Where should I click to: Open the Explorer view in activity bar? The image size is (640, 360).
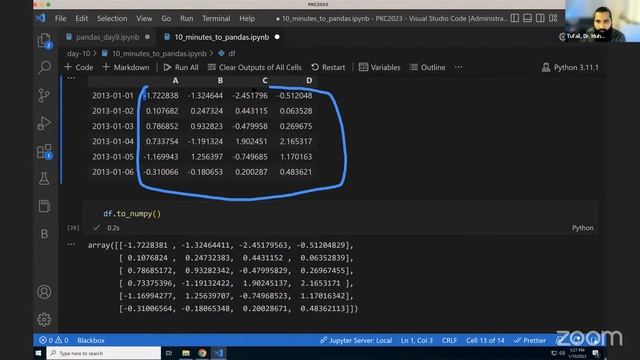[x=44, y=40]
